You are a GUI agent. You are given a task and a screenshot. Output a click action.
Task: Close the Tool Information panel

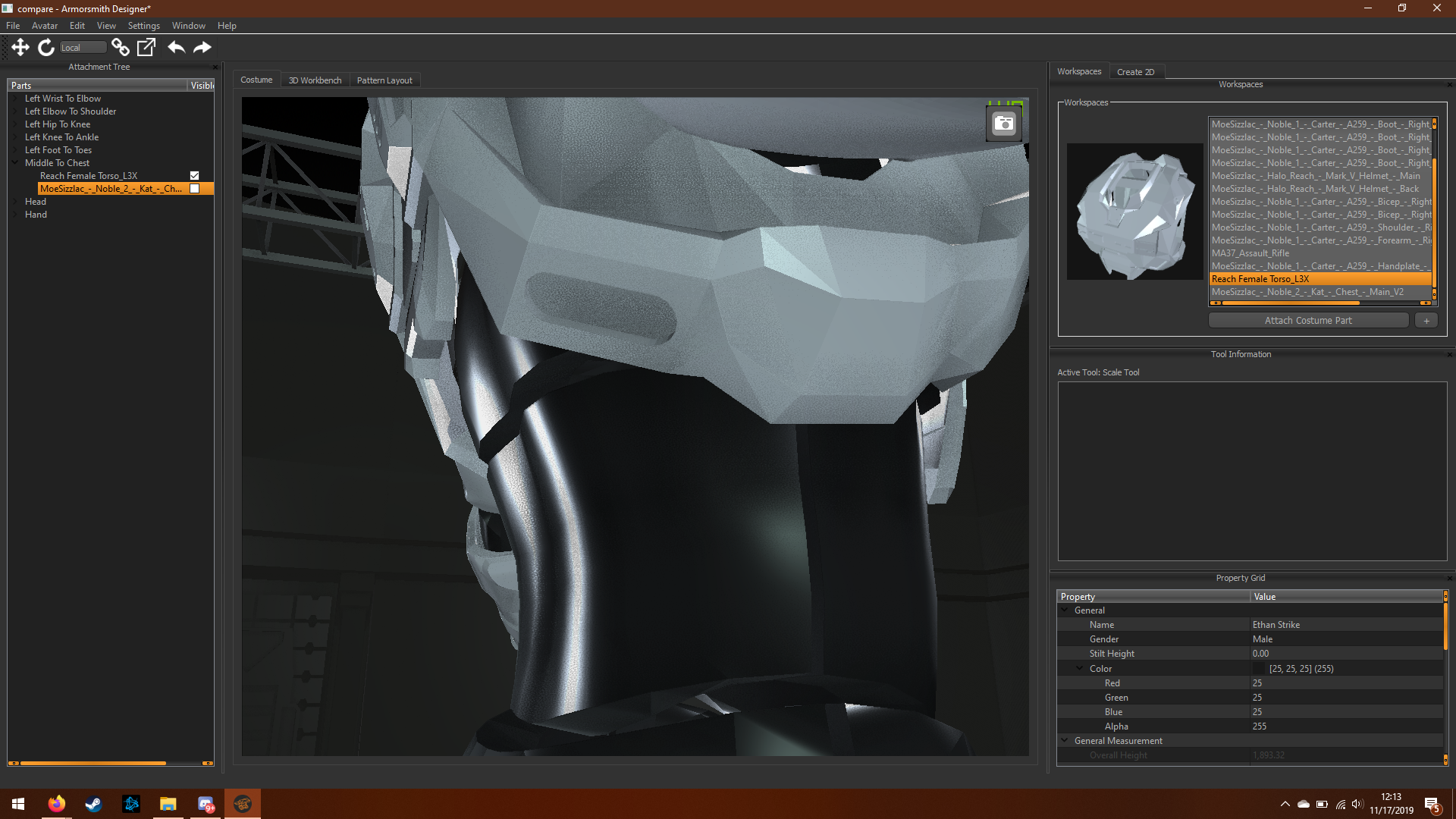click(x=1449, y=354)
